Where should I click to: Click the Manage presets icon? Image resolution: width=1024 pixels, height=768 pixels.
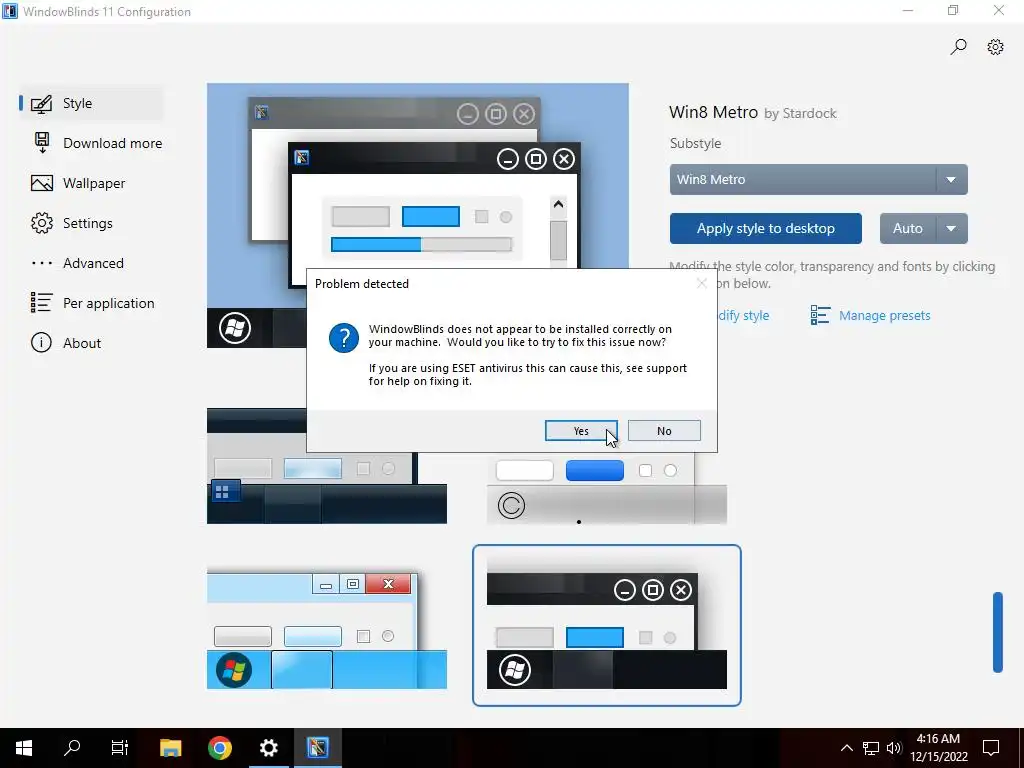pyautogui.click(x=820, y=315)
